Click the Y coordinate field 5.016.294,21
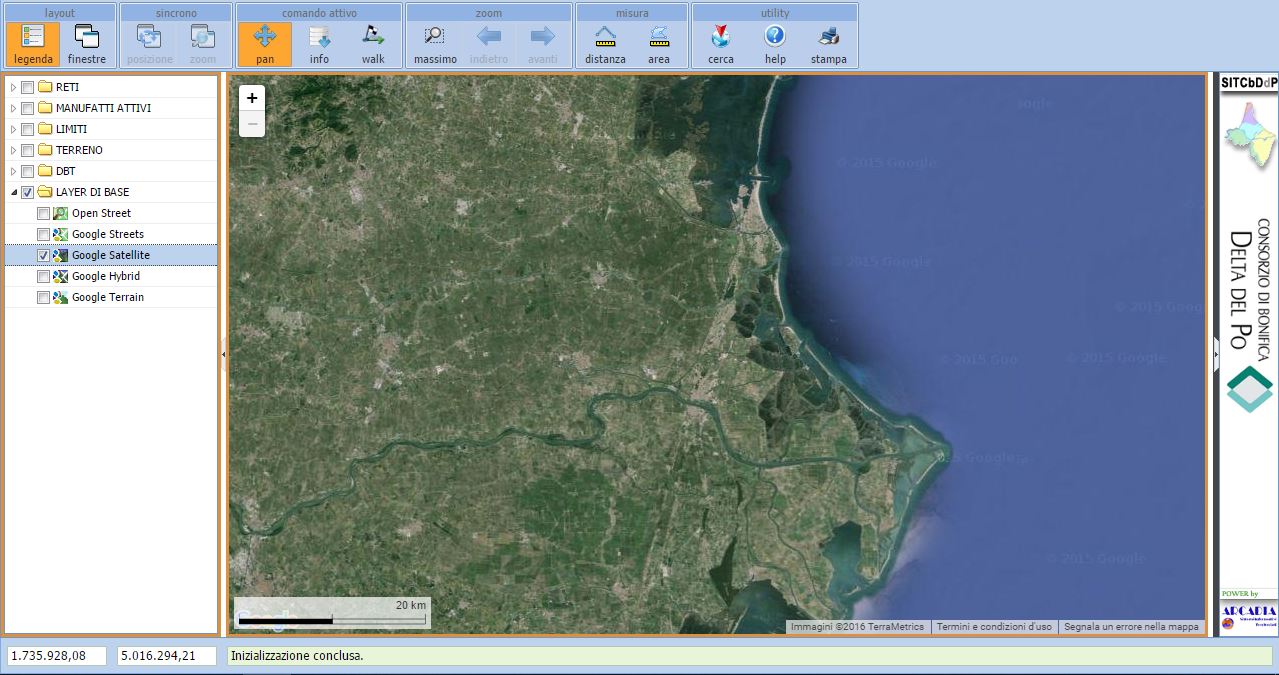Viewport: 1279px width, 675px height. pyautogui.click(x=168, y=656)
